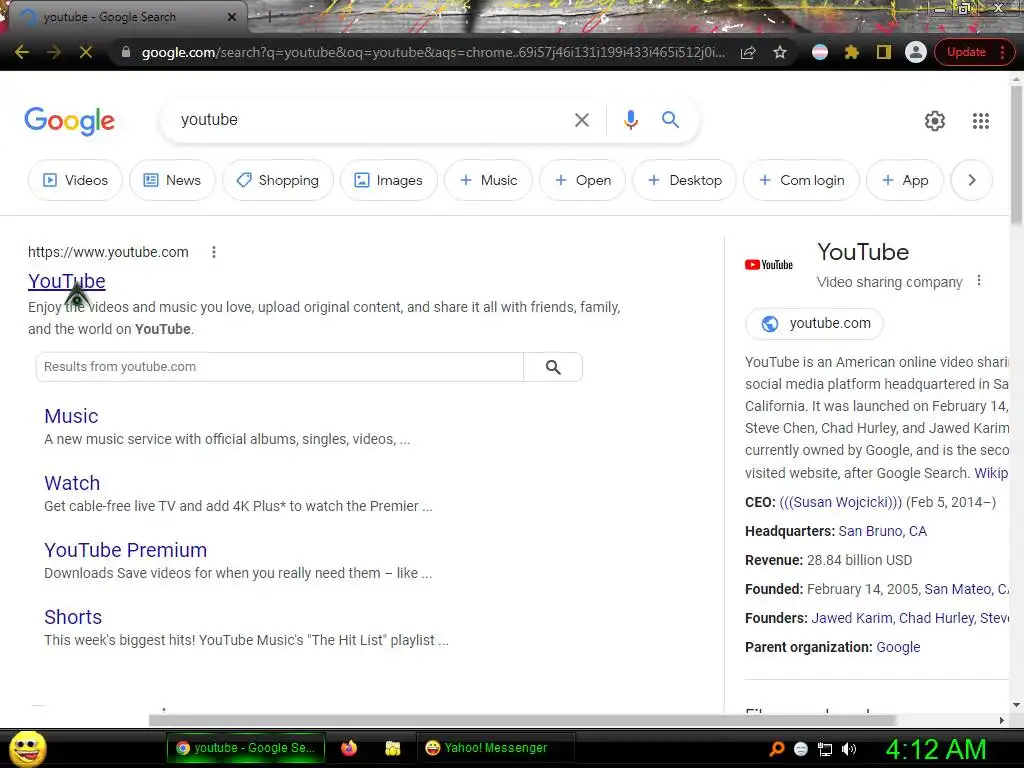Open Google parent organization link

click(x=898, y=647)
